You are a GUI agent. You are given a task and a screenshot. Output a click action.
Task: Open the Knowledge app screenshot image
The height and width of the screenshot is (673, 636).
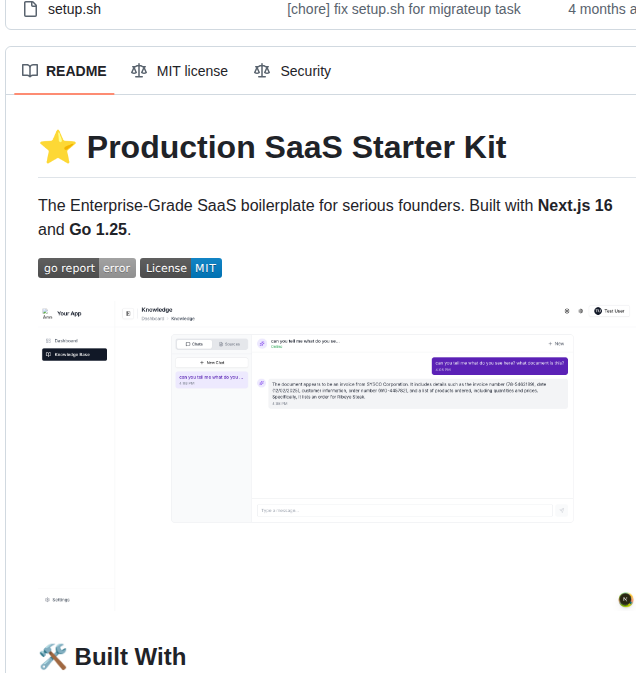(x=337, y=456)
